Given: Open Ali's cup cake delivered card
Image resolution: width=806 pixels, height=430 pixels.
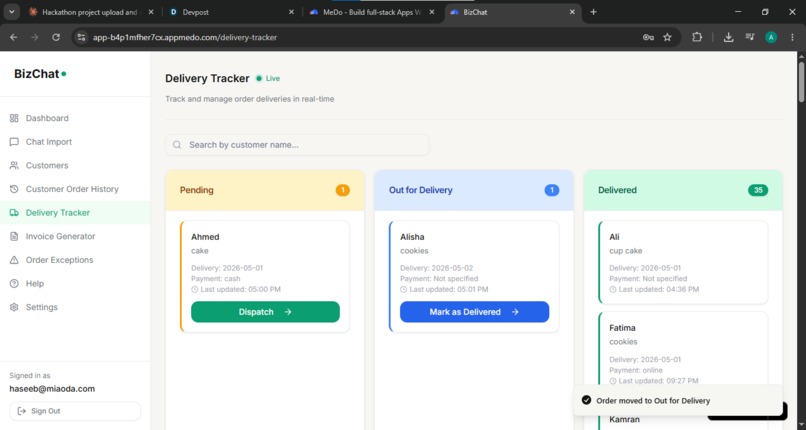Looking at the screenshot, I should (683, 263).
